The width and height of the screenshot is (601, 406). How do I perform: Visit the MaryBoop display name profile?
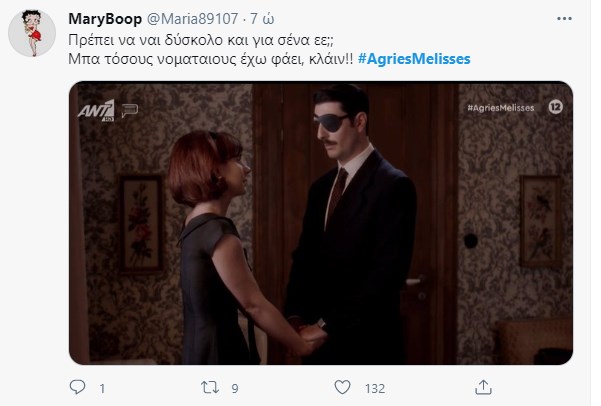[105, 19]
